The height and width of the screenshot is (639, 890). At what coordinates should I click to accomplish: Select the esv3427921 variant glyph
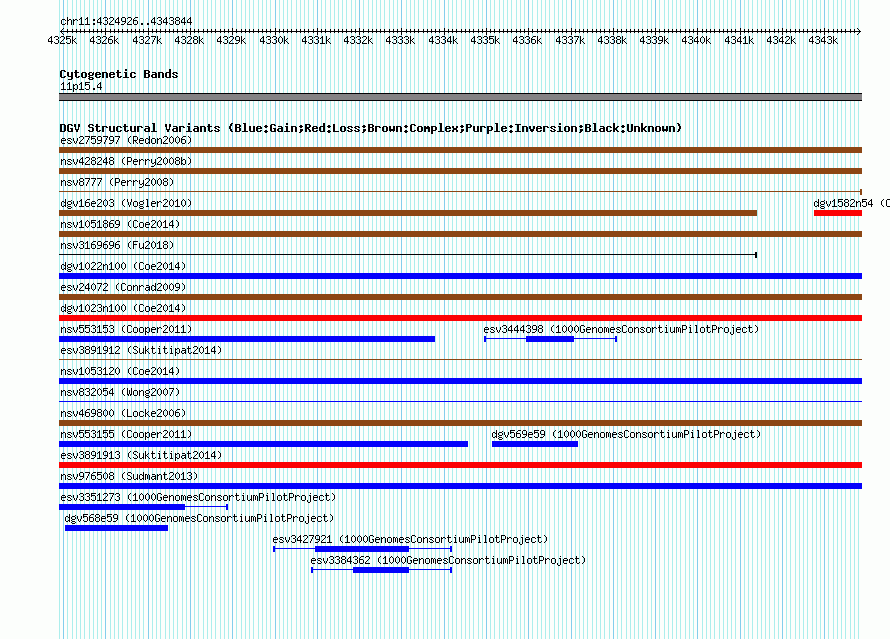[362, 549]
